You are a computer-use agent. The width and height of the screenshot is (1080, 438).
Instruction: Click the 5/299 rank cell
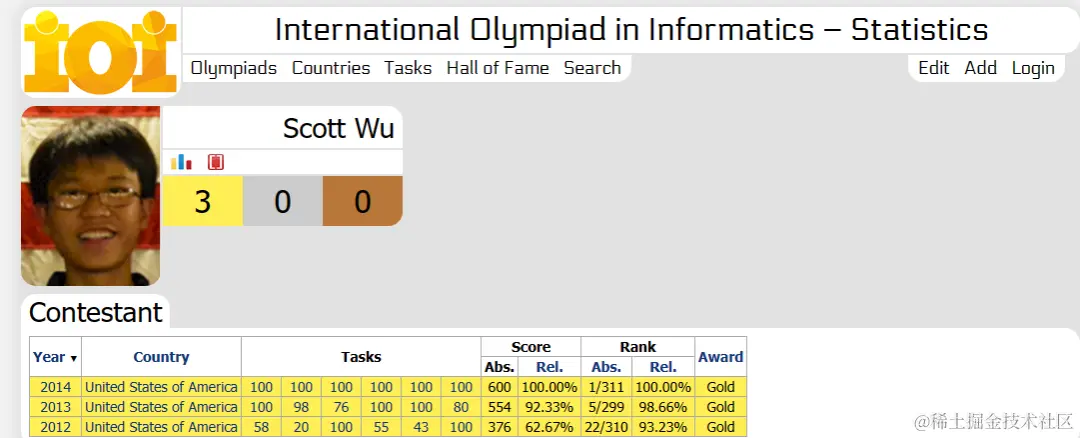pyautogui.click(x=606, y=407)
